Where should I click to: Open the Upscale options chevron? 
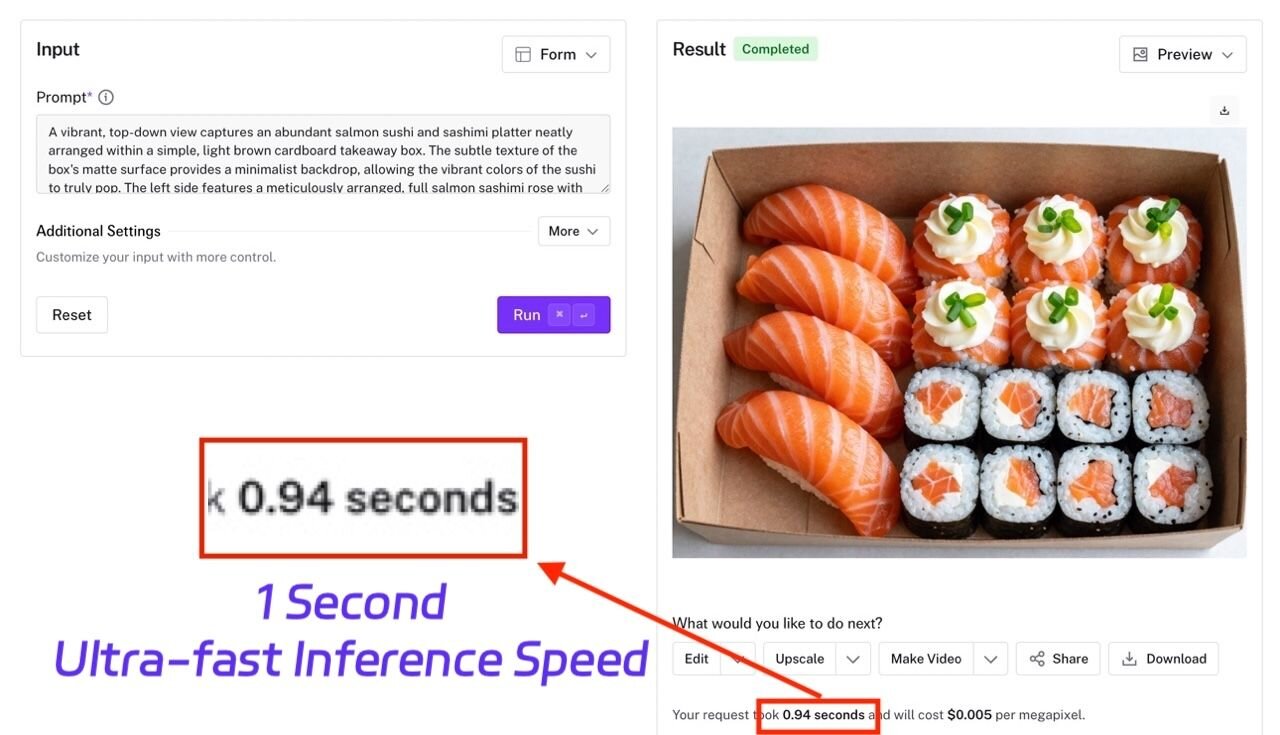click(853, 659)
